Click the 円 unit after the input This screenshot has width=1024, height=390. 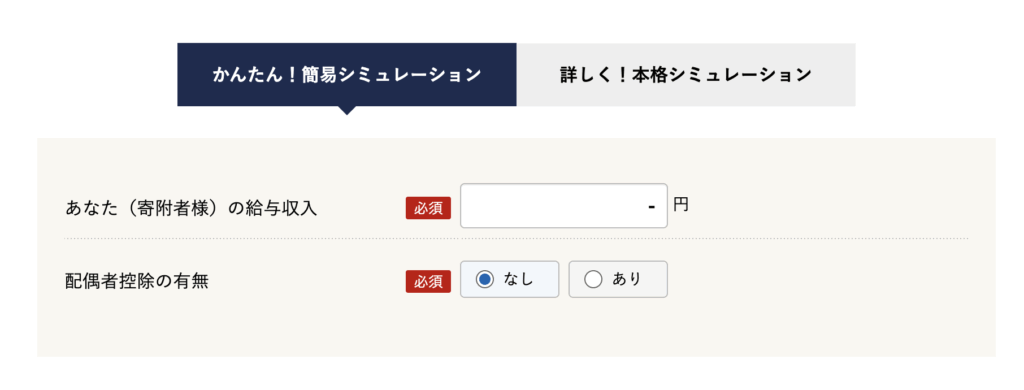pyautogui.click(x=681, y=206)
